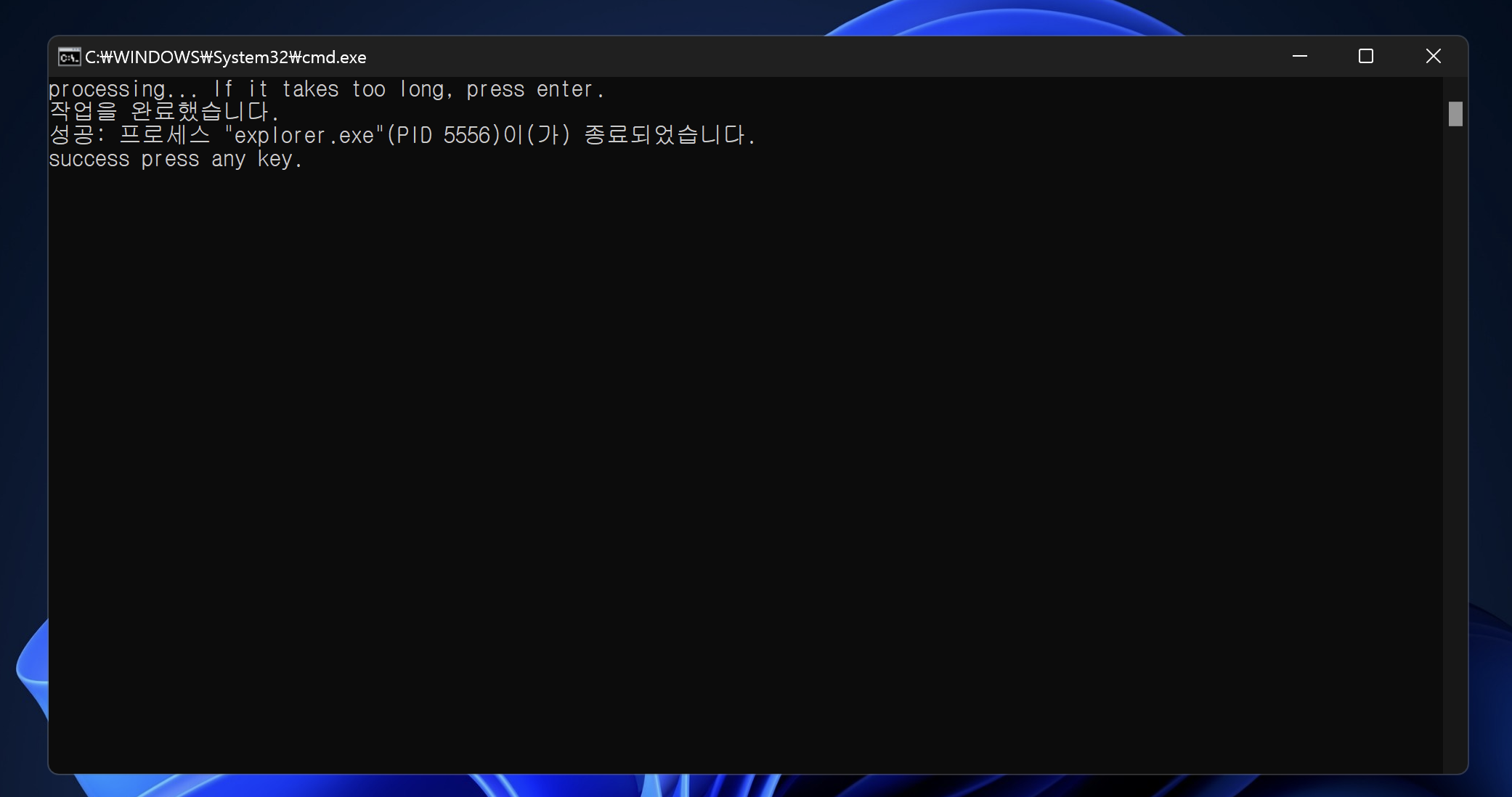Click desktop wallpaper right of window

(1490, 363)
